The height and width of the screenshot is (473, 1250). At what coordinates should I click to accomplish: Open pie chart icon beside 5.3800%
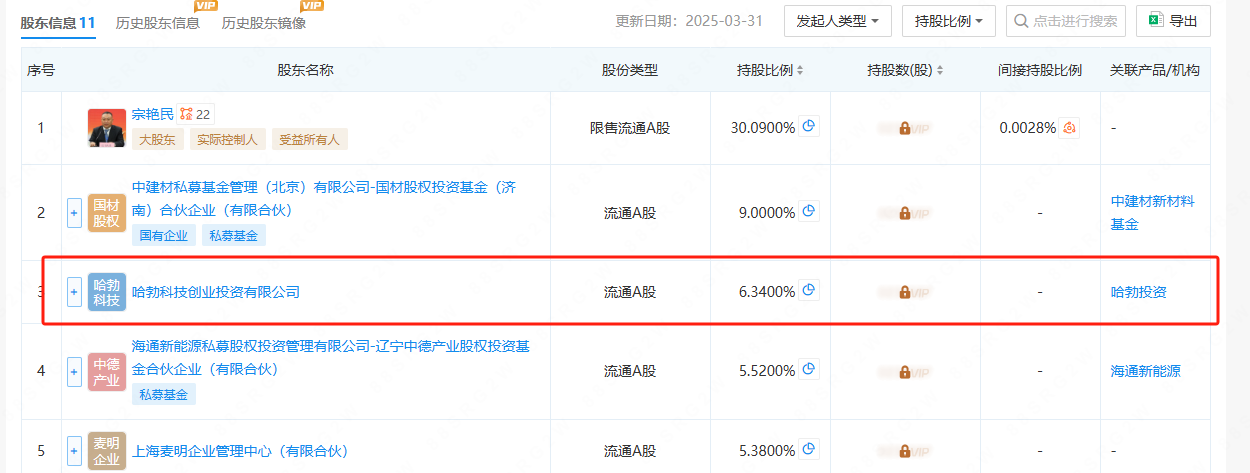pyautogui.click(x=810, y=450)
